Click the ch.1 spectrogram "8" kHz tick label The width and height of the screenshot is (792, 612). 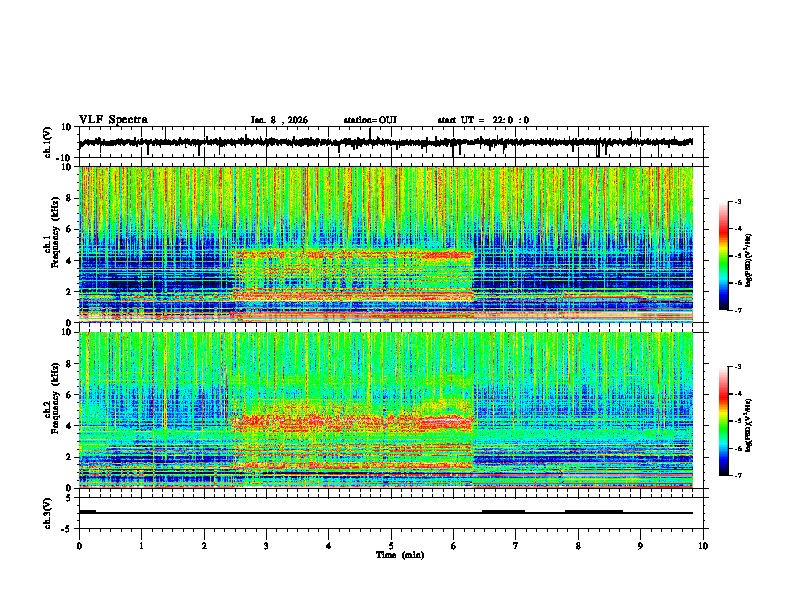[69, 198]
